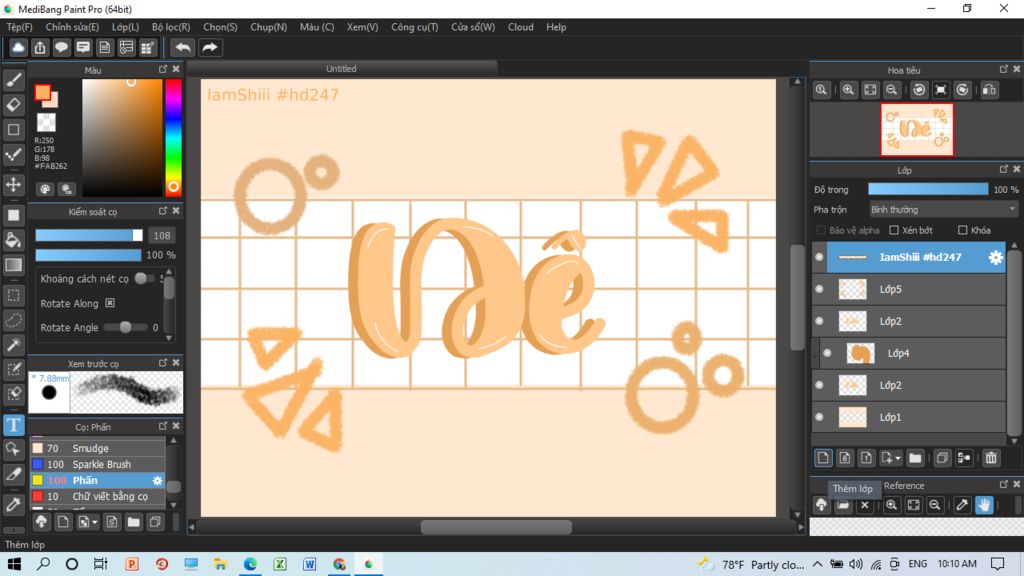Screen dimensions: 1024x576
Task: Select the Lasso selection tool
Action: point(13,320)
